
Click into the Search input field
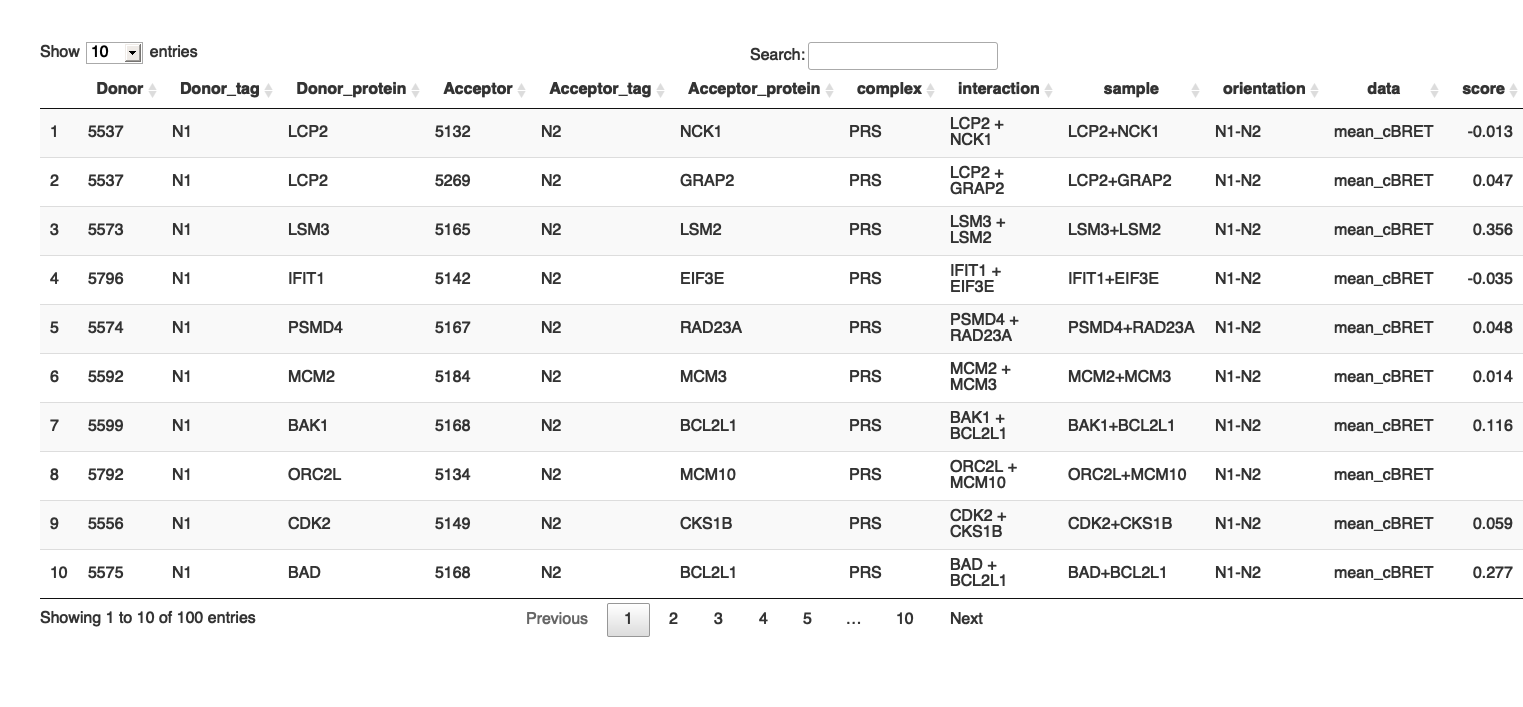click(x=902, y=56)
